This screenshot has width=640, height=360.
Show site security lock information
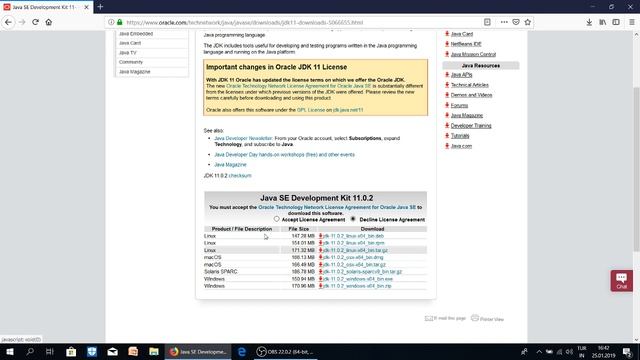(x=120, y=22)
